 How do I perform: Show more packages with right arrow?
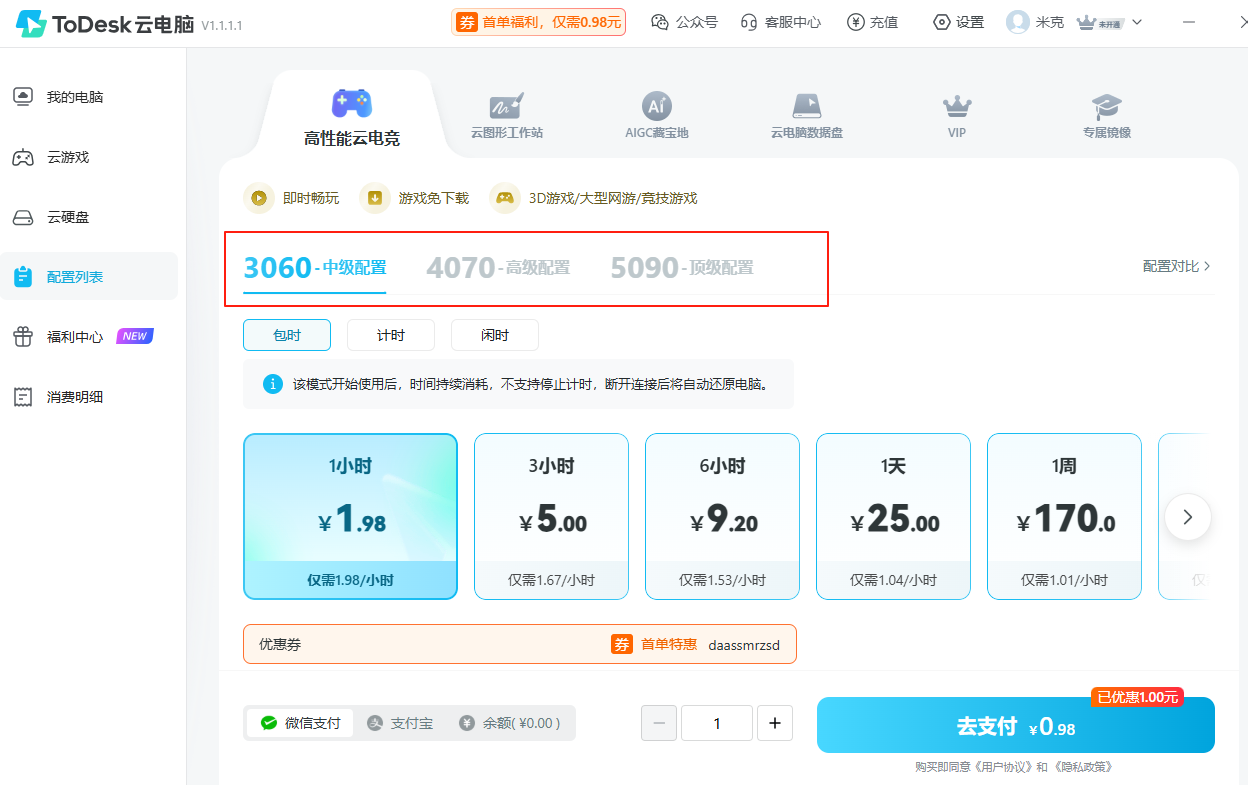[x=1188, y=517]
